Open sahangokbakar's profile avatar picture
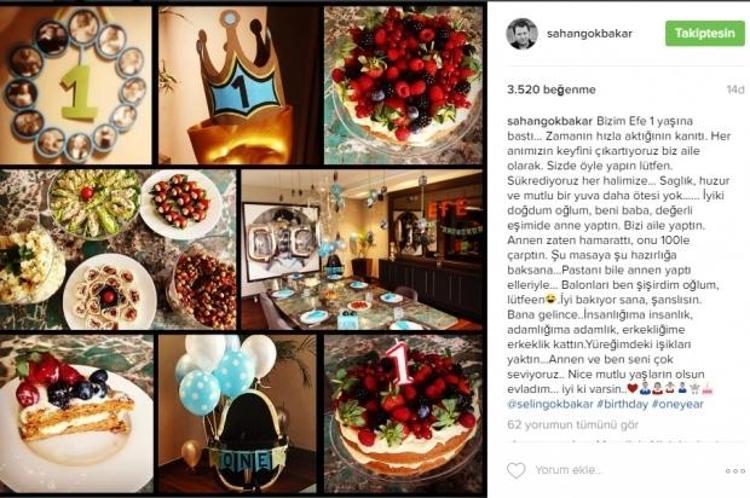Viewport: 750px width, 498px height. (521, 33)
